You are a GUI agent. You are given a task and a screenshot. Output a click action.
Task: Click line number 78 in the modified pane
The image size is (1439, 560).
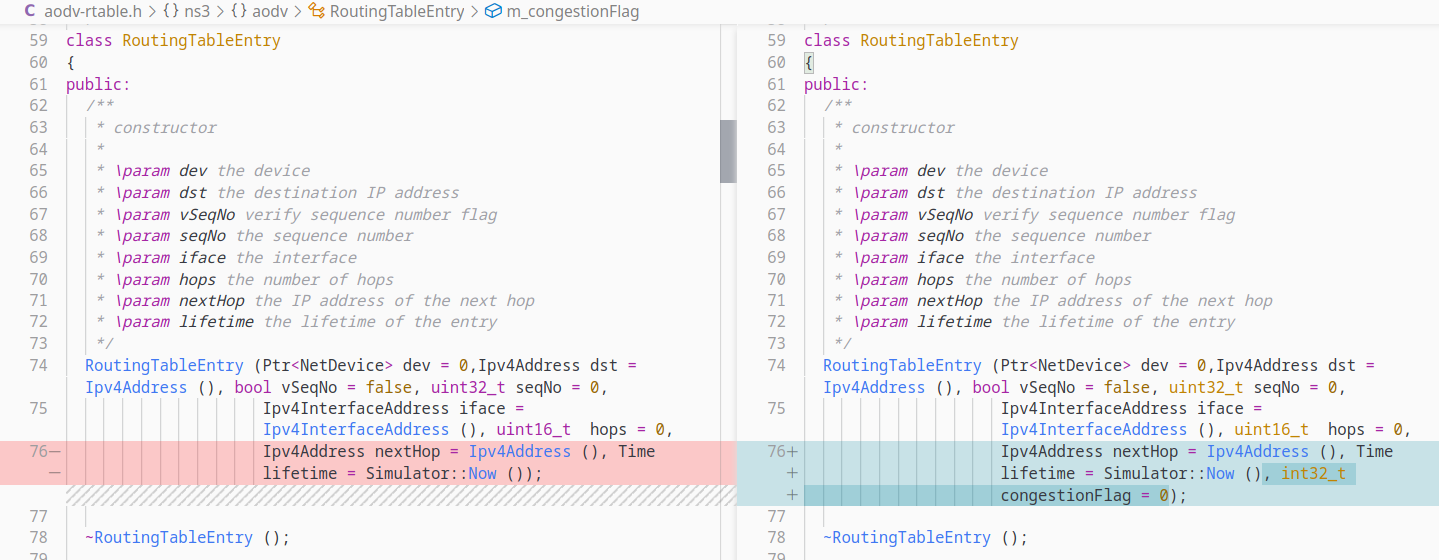click(776, 538)
